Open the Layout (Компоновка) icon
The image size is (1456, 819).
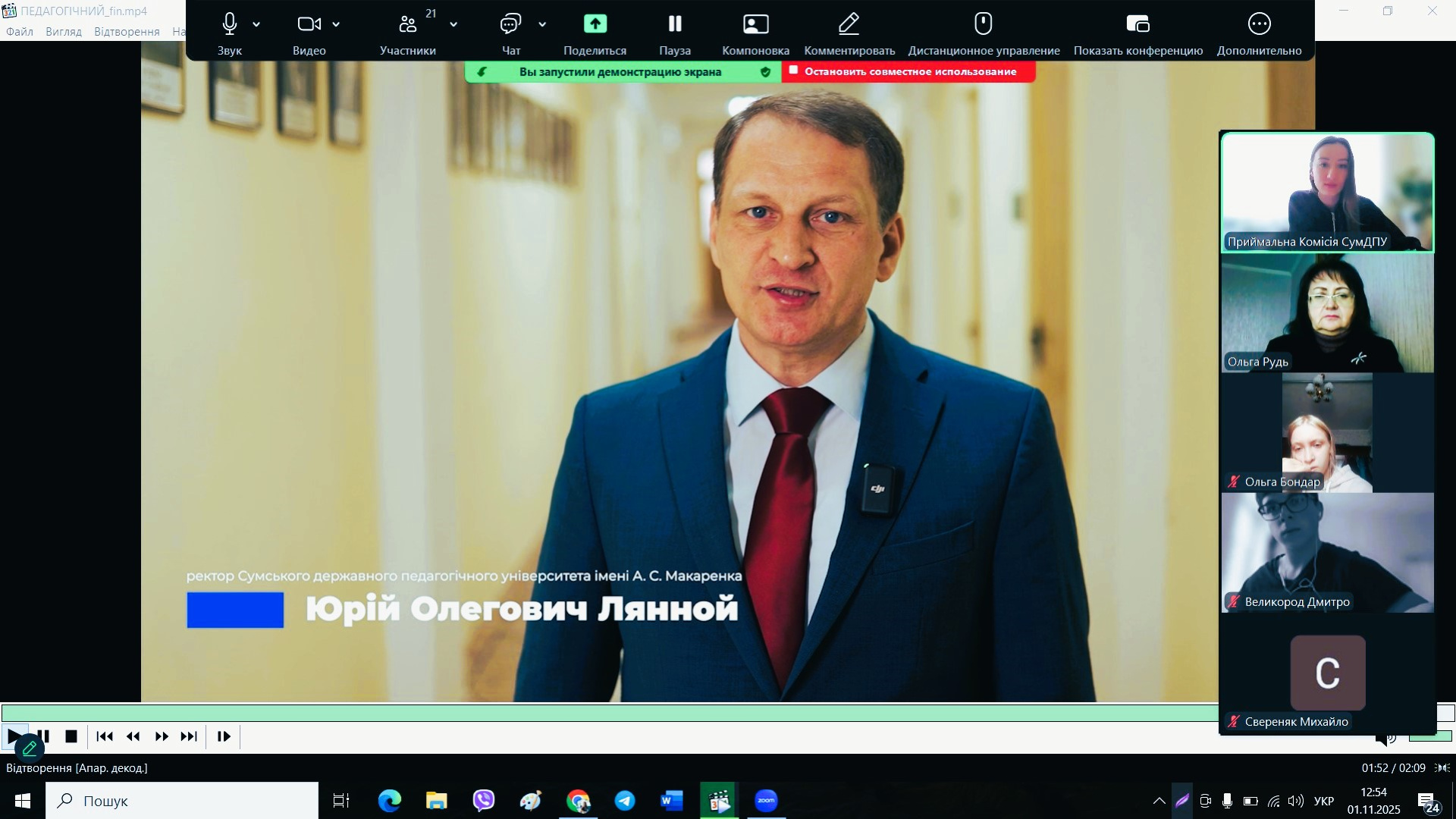pyautogui.click(x=755, y=24)
